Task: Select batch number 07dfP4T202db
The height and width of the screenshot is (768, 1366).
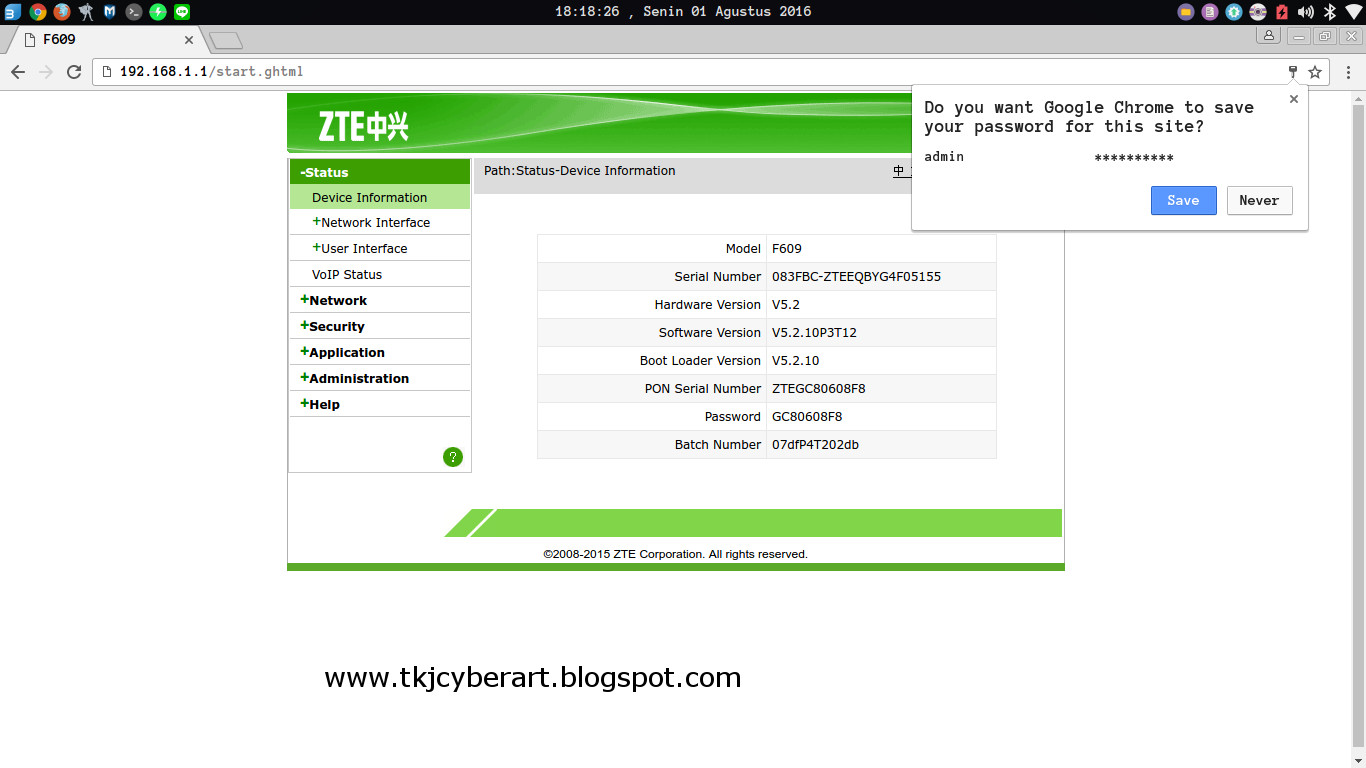Action: (x=815, y=445)
